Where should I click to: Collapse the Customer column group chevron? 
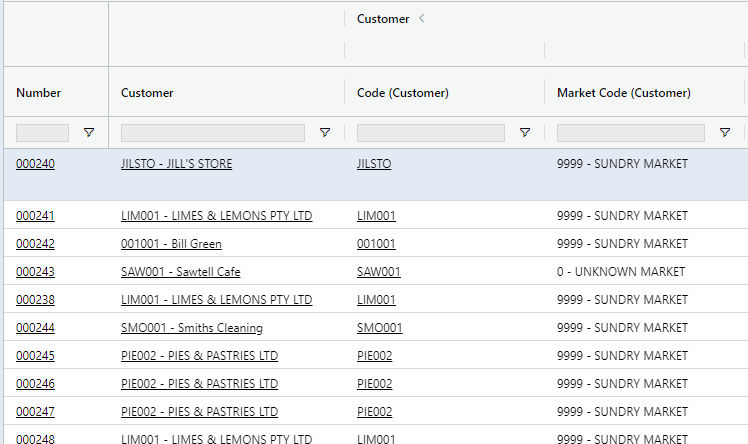pyautogui.click(x=422, y=19)
